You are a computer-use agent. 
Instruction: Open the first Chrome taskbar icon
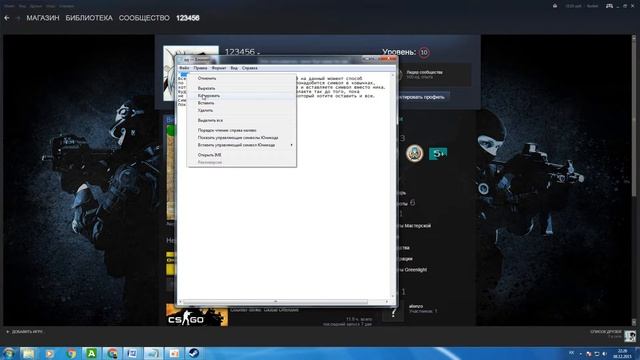click(71, 353)
